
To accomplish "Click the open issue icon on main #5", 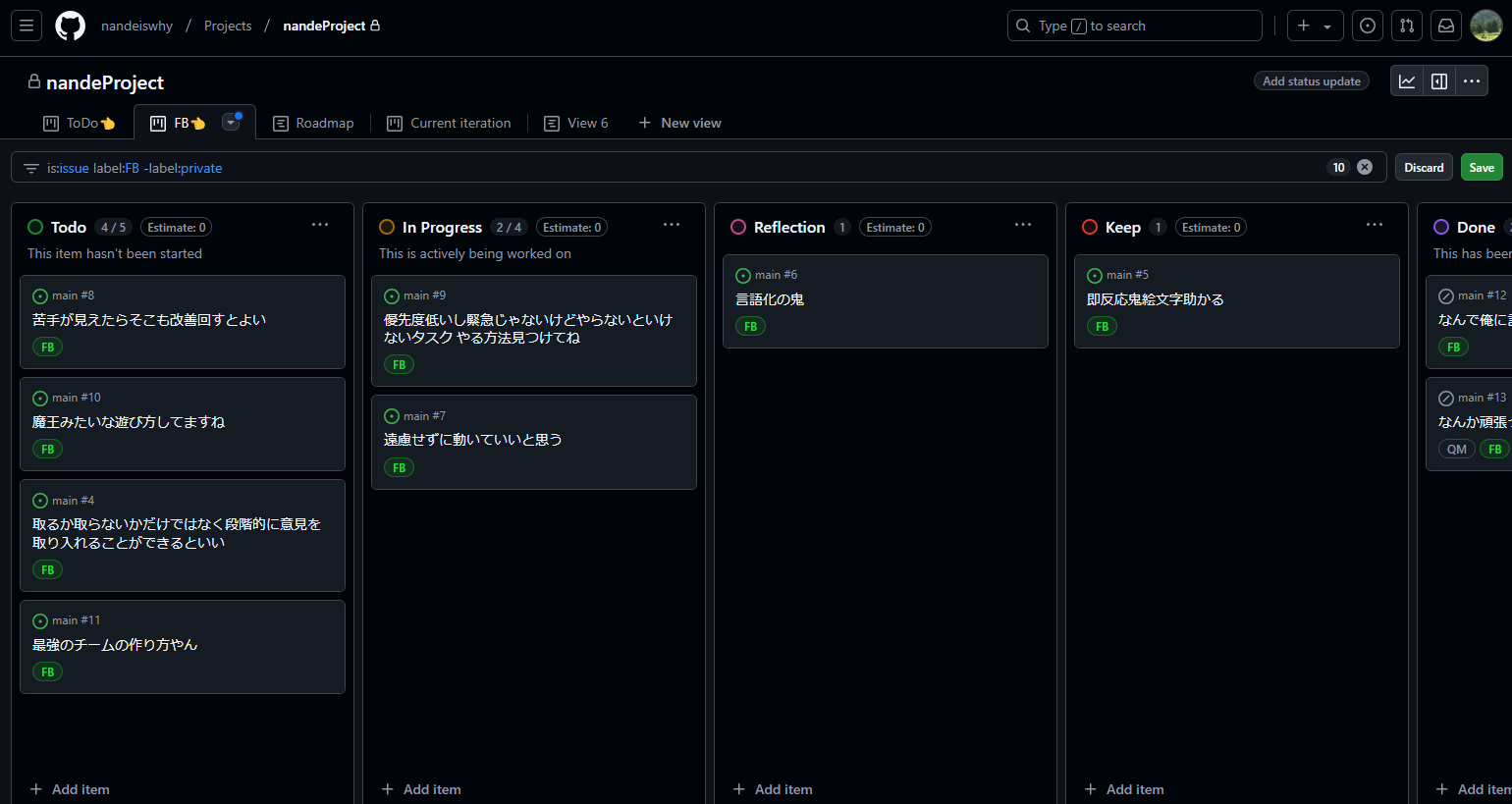I will [x=1095, y=276].
